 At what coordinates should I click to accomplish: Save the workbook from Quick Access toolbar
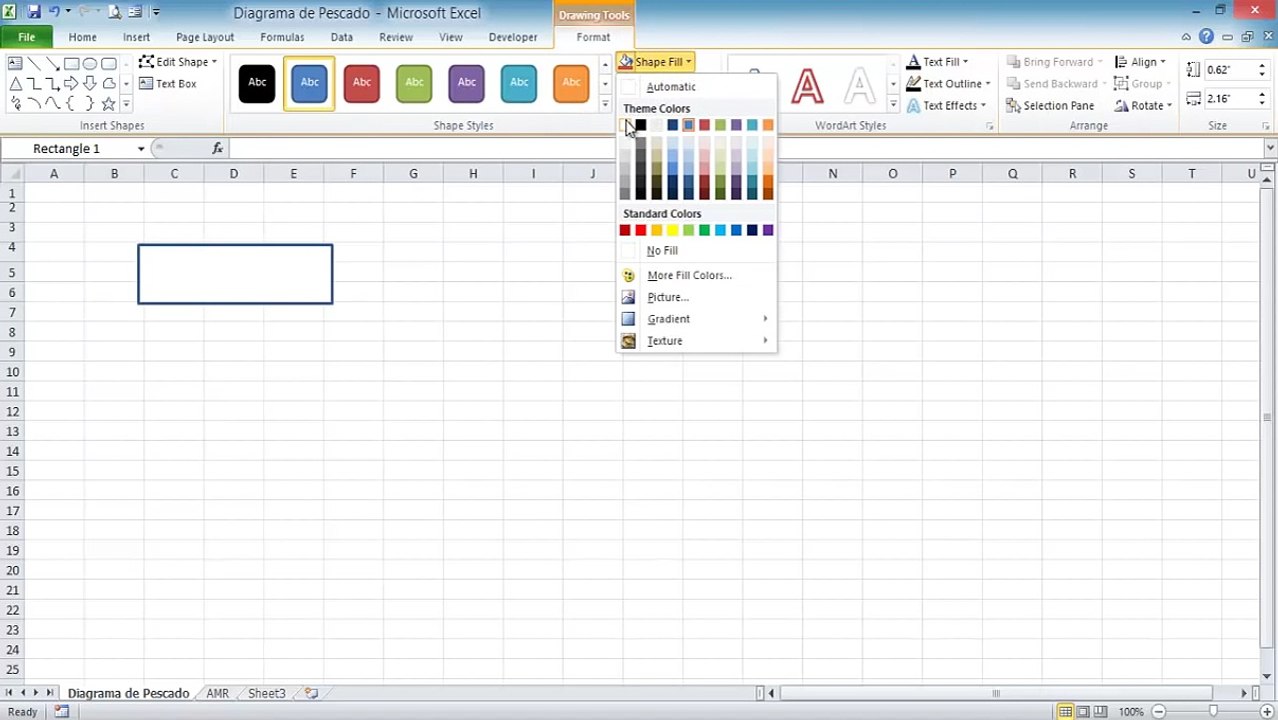34,13
